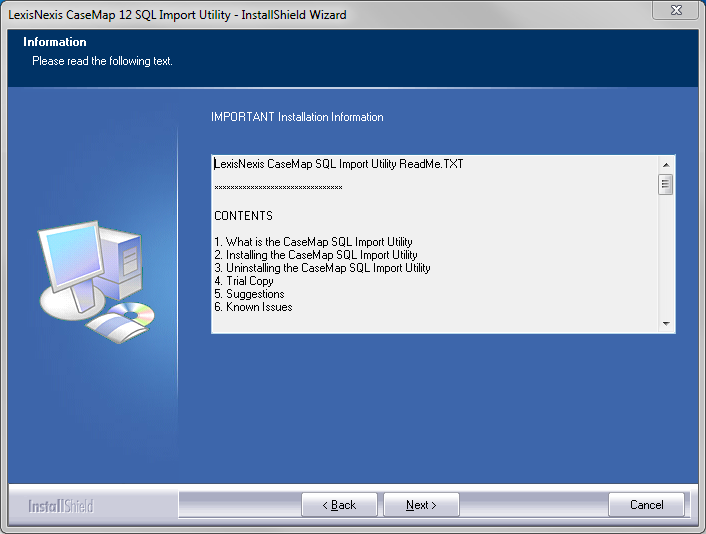Screen dimensions: 706x534
Task: Click the readme scroll down arrow
Action: pos(666,323)
